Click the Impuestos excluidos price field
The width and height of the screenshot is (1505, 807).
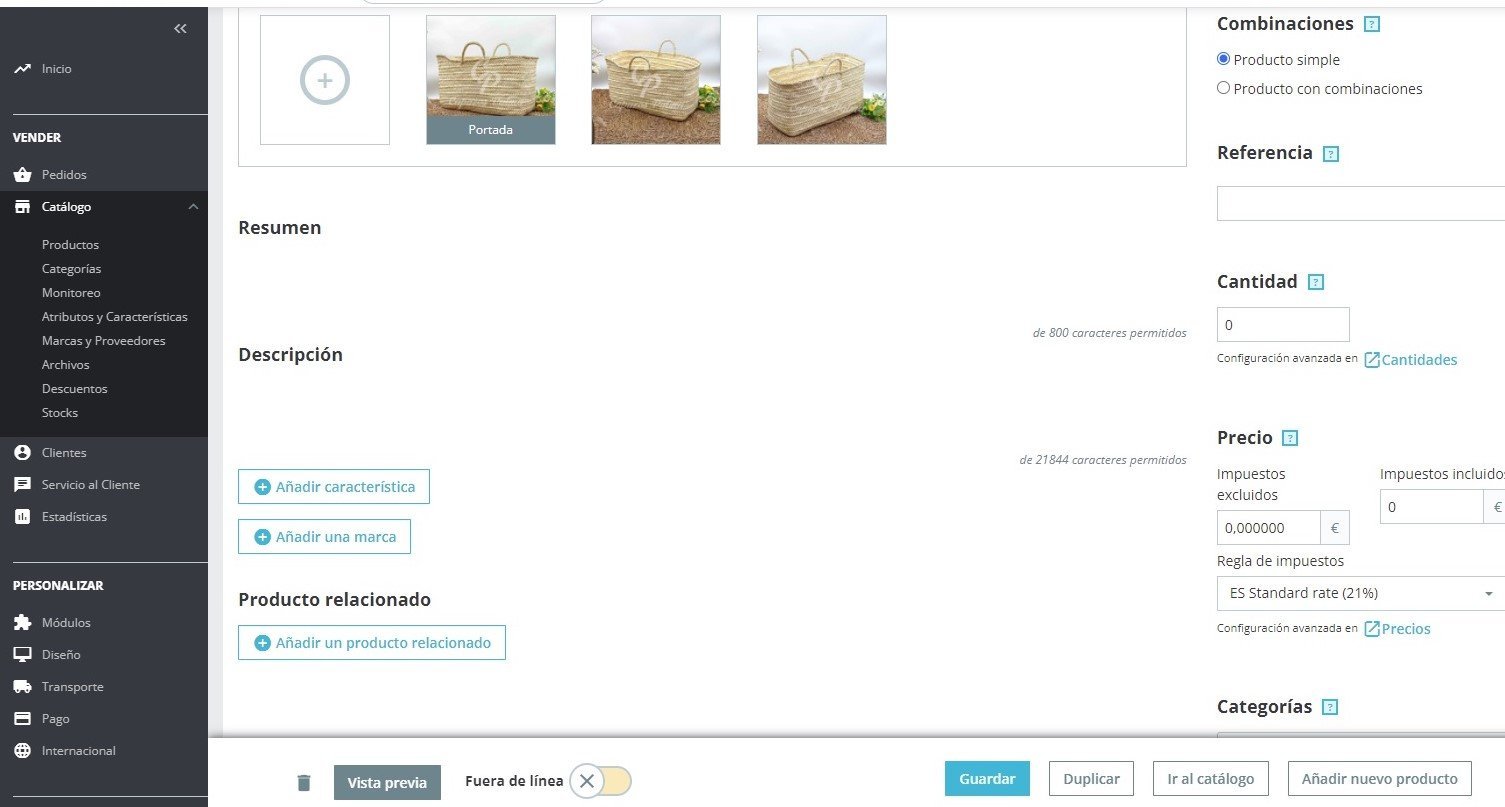1269,528
